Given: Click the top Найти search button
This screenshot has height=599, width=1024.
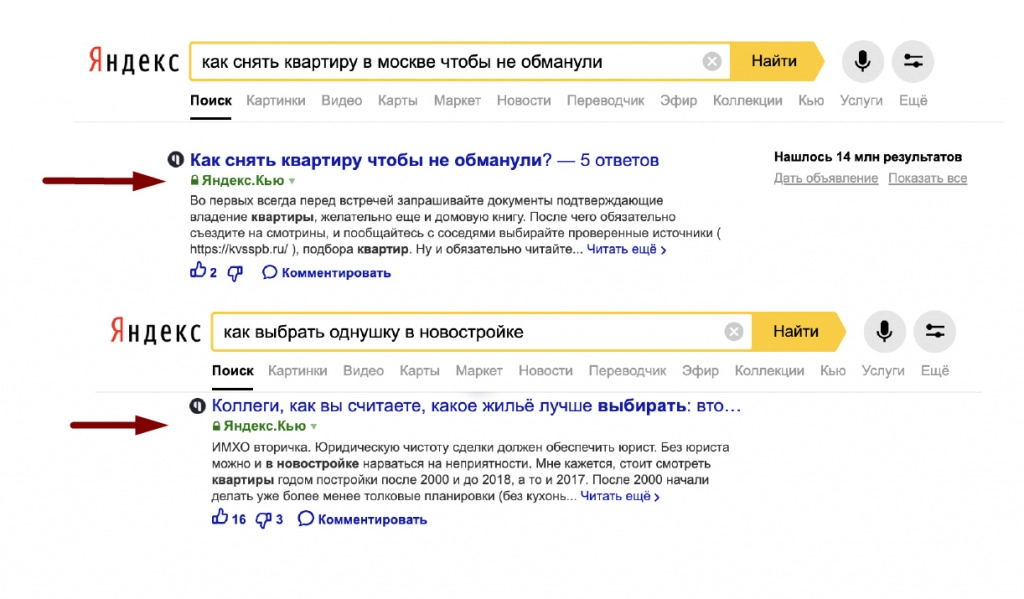Looking at the screenshot, I should [777, 61].
